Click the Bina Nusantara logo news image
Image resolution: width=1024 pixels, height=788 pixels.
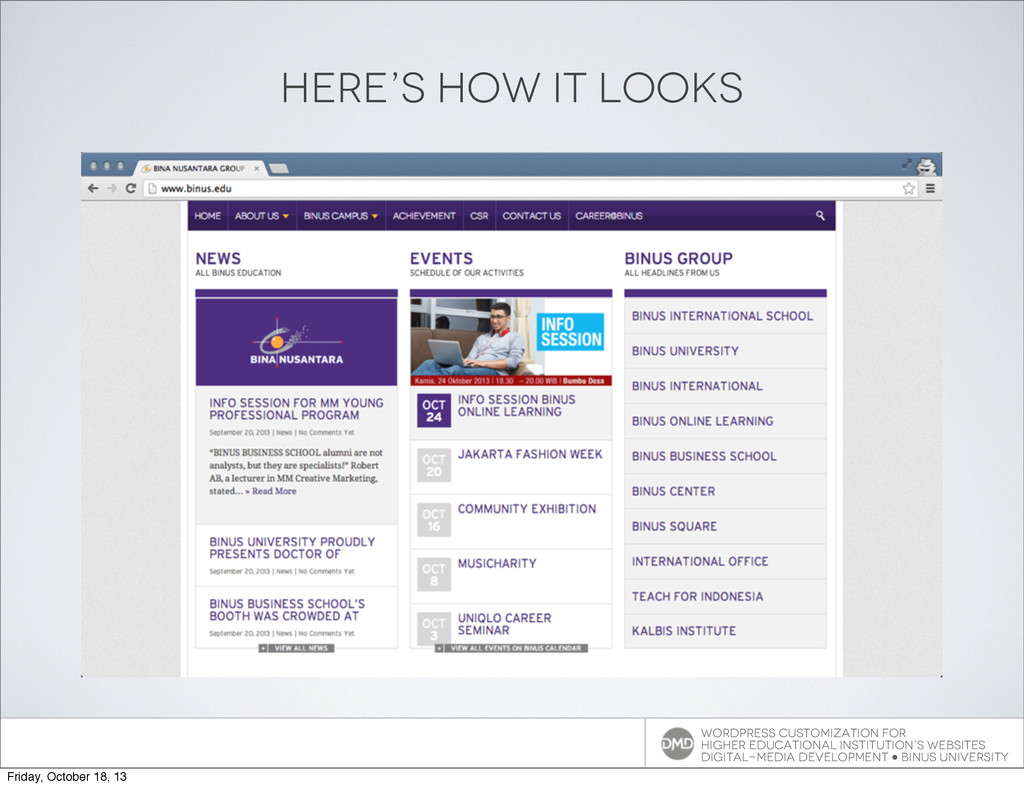[x=296, y=342]
